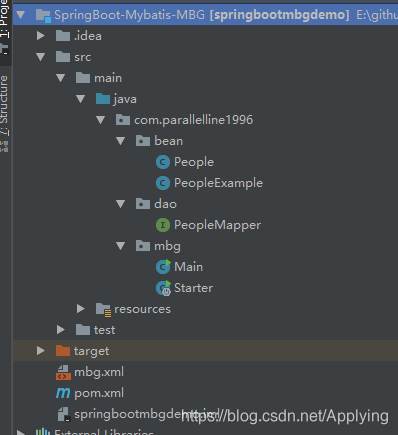Click the springbootmbgdemo iml file icon

click(63, 414)
